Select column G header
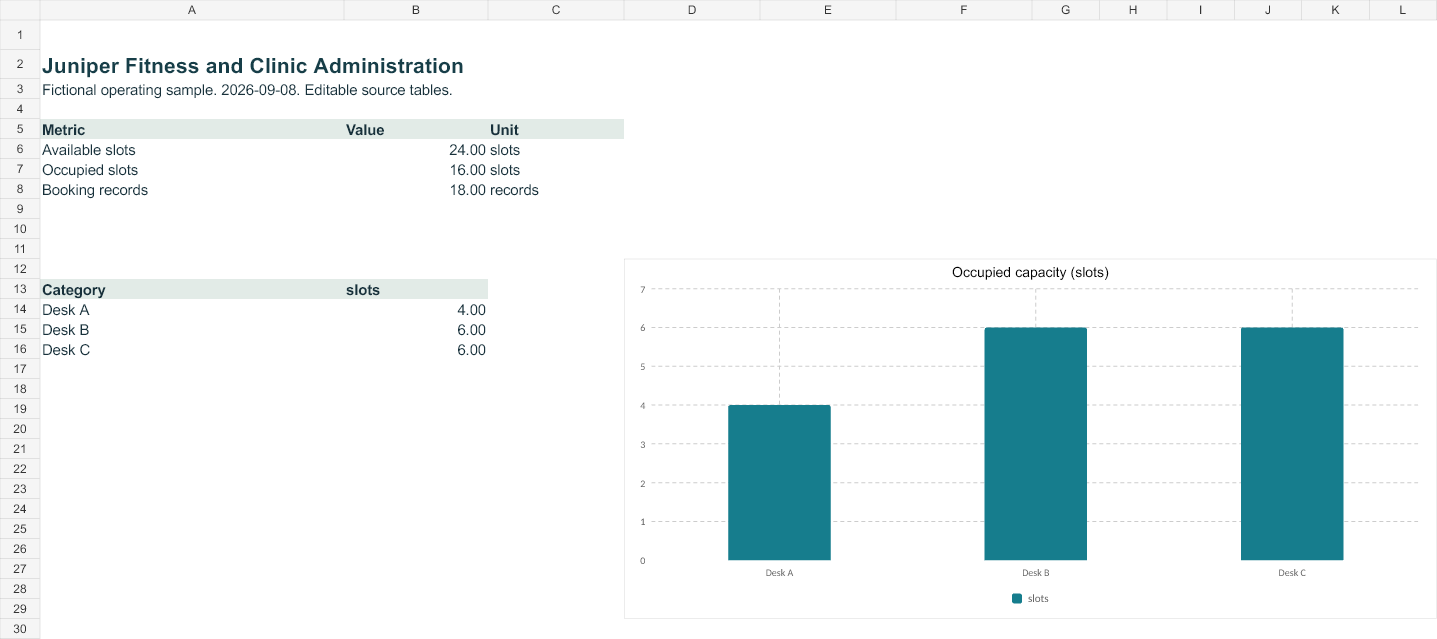This screenshot has width=1437, height=639. (x=1066, y=10)
